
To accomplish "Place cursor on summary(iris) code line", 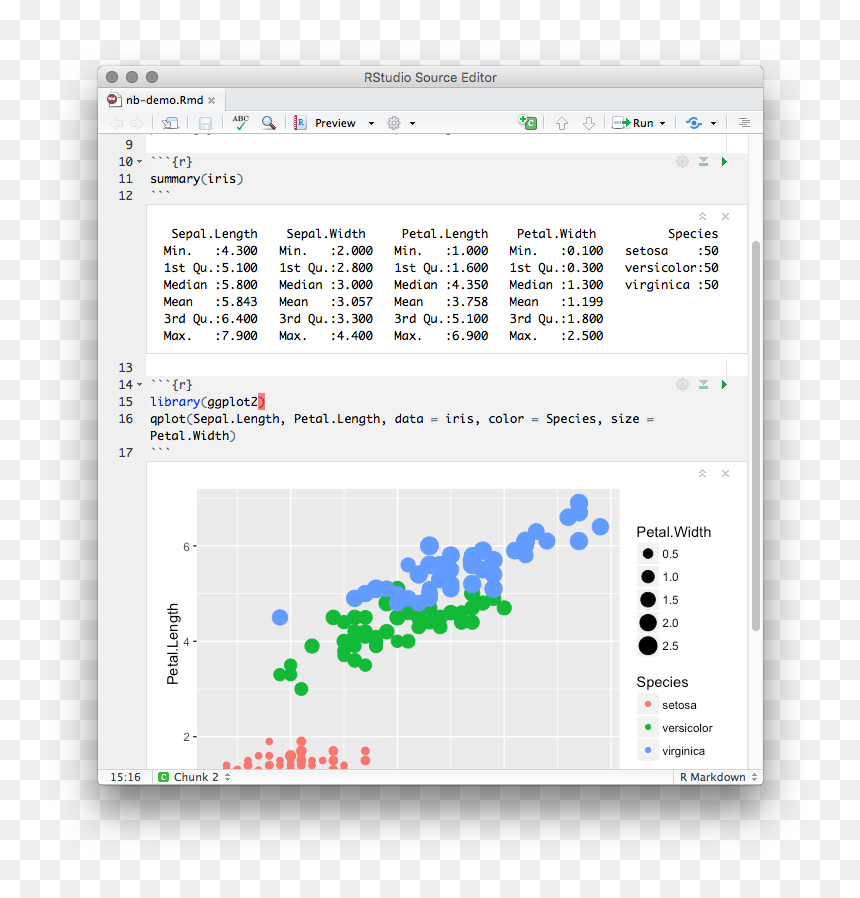I will pyautogui.click(x=196, y=179).
